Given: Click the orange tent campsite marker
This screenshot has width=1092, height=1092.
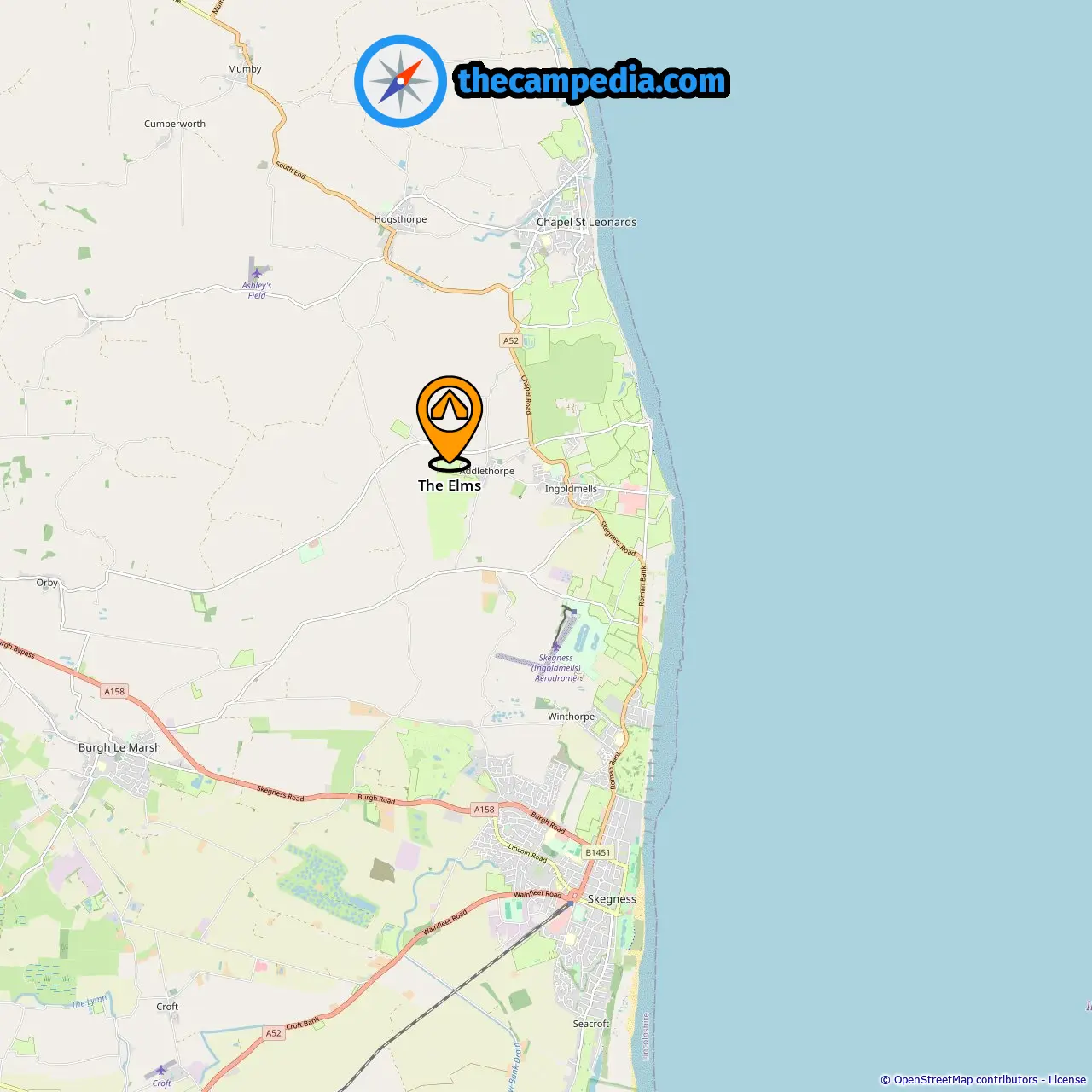Looking at the screenshot, I should [x=450, y=423].
